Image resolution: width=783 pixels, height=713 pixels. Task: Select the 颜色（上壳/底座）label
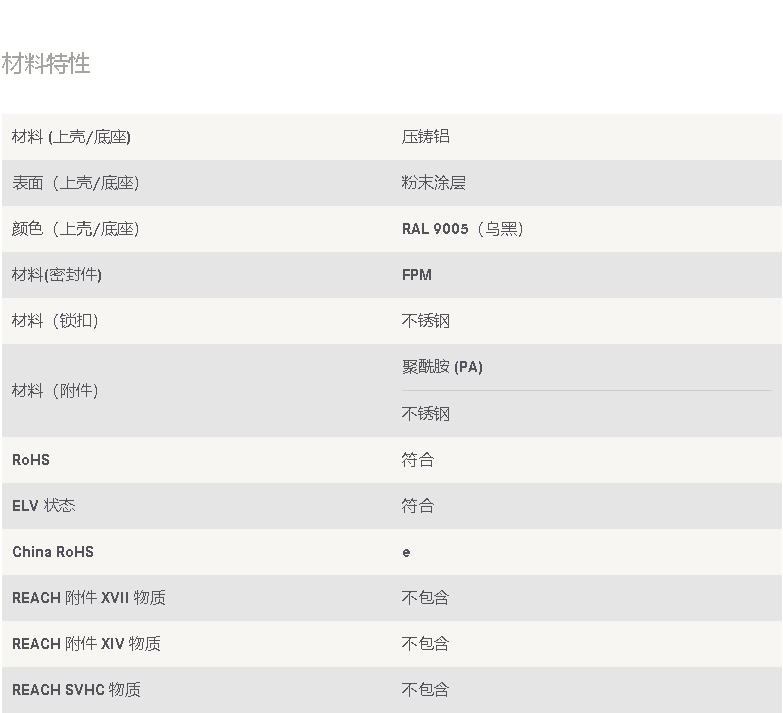point(75,229)
